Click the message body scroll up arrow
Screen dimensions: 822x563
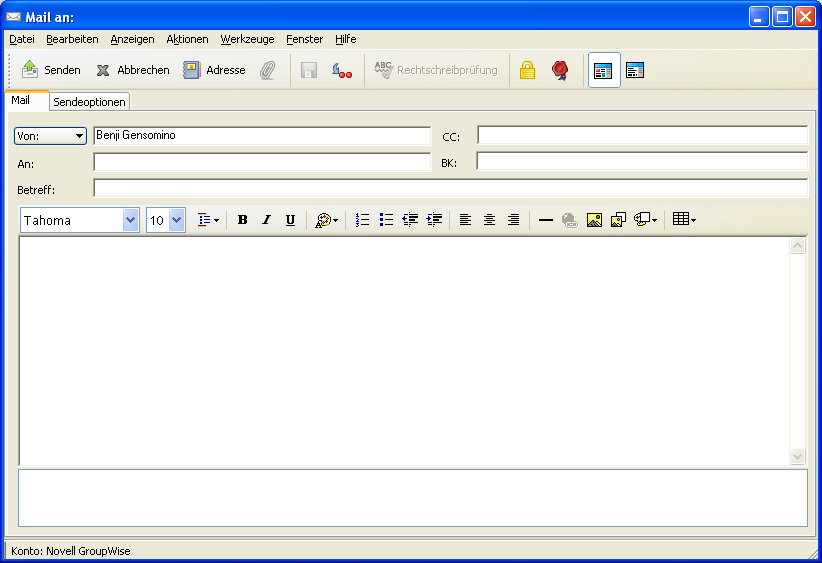(797, 245)
